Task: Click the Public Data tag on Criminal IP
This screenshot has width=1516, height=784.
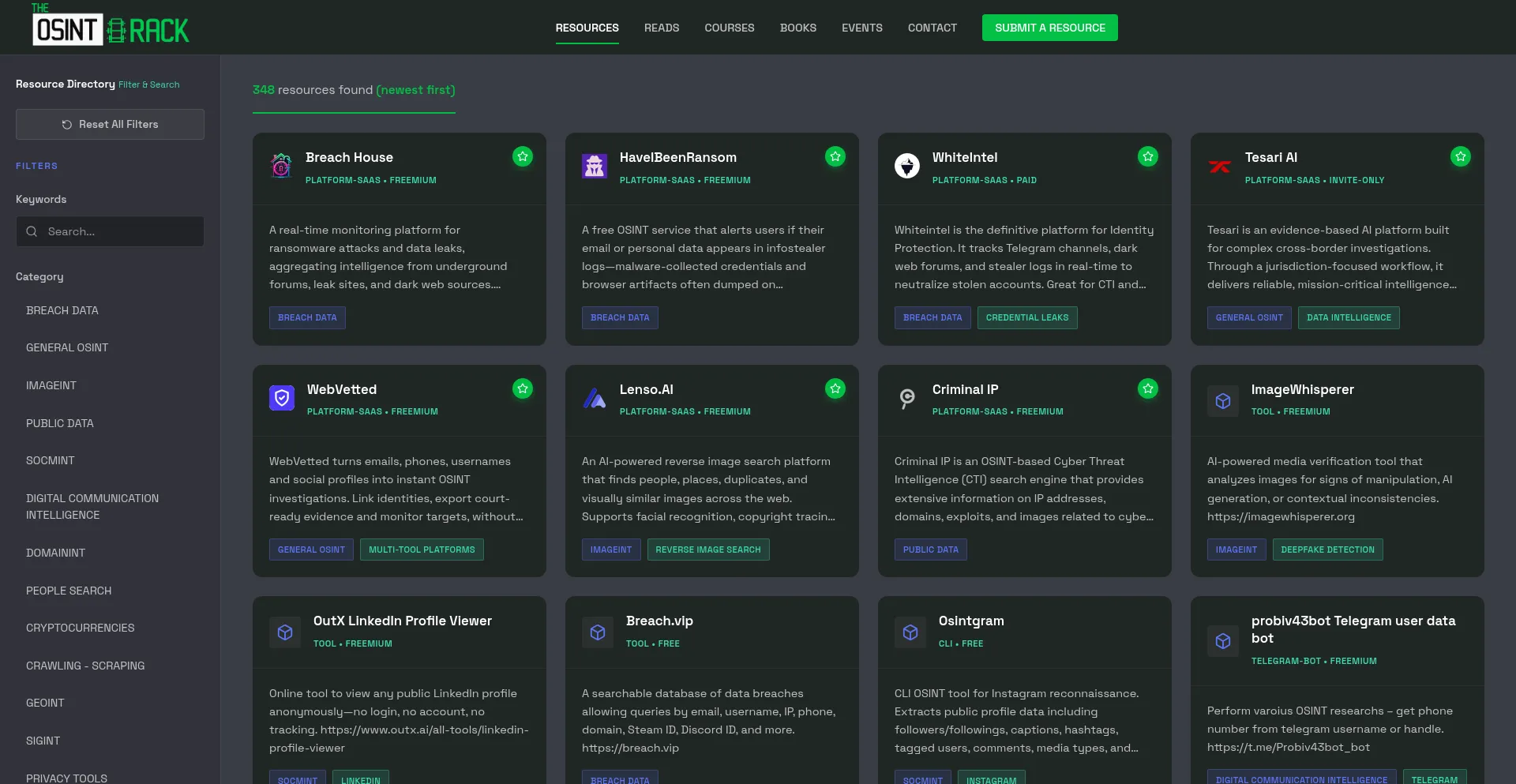Action: 931,550
